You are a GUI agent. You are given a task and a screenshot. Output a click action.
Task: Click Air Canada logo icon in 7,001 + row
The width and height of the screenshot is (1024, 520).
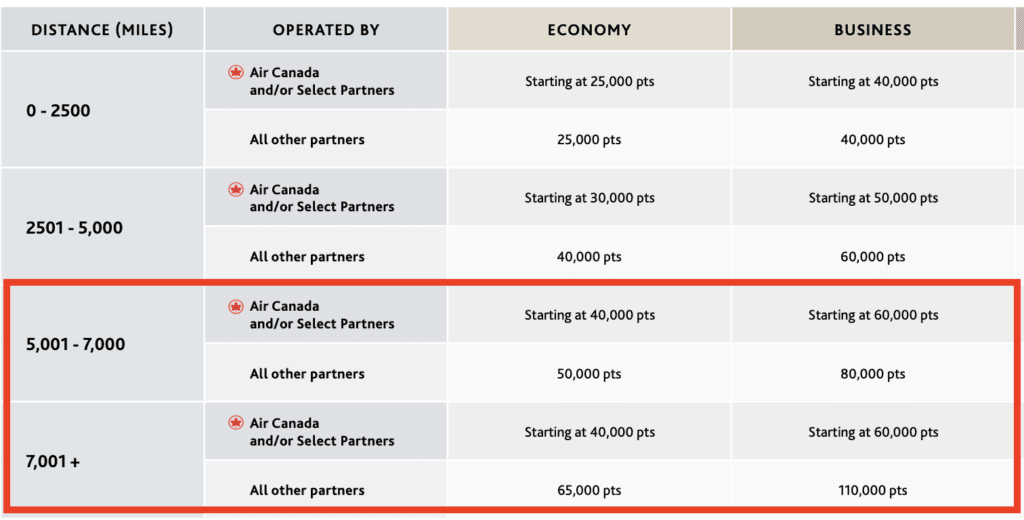236,424
